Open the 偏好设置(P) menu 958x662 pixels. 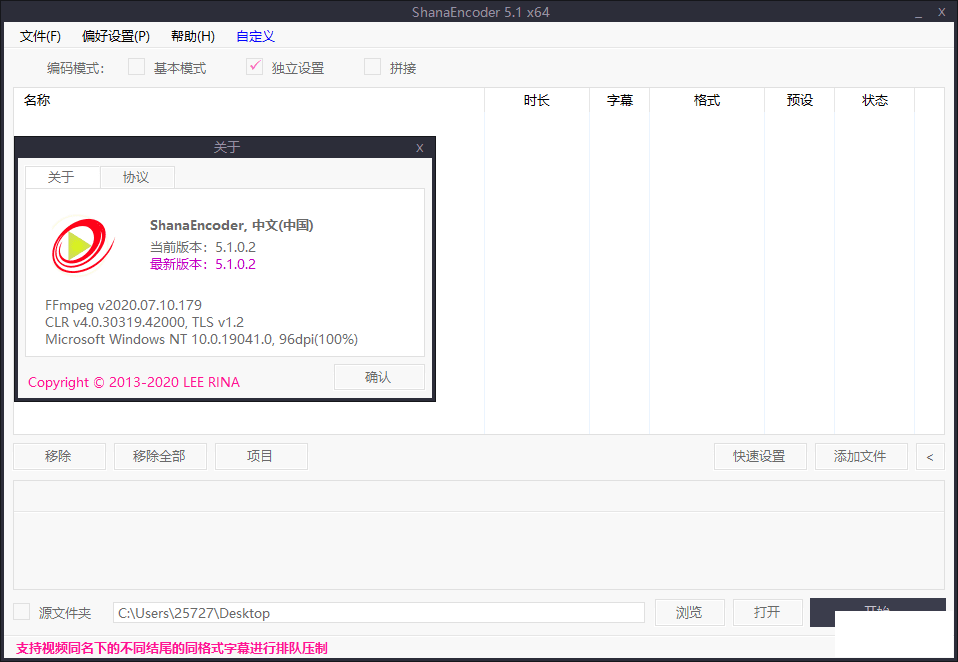115,36
